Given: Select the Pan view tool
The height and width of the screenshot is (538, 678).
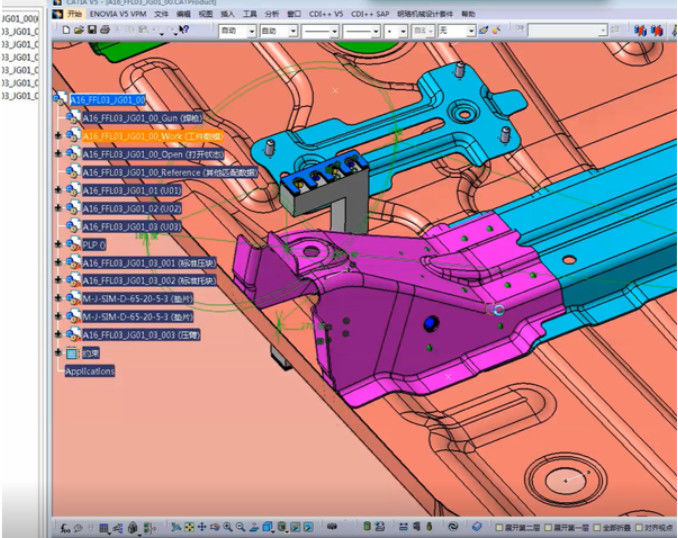Looking at the screenshot, I should [203, 527].
